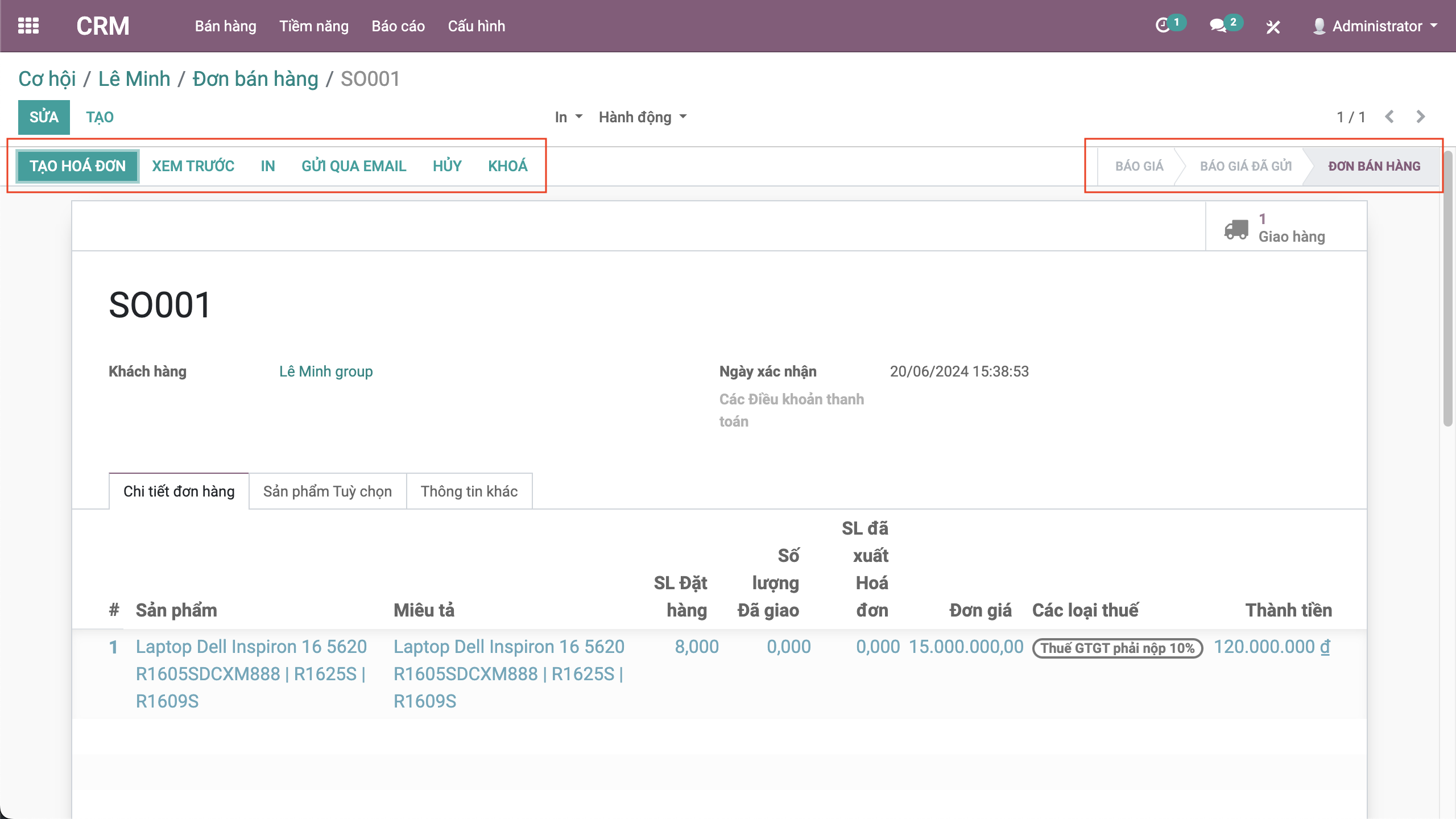Click the BÁO GIÁ ĐÃ GỬI status stage
Image resolution: width=1456 pixels, height=819 pixels.
tap(1246, 166)
